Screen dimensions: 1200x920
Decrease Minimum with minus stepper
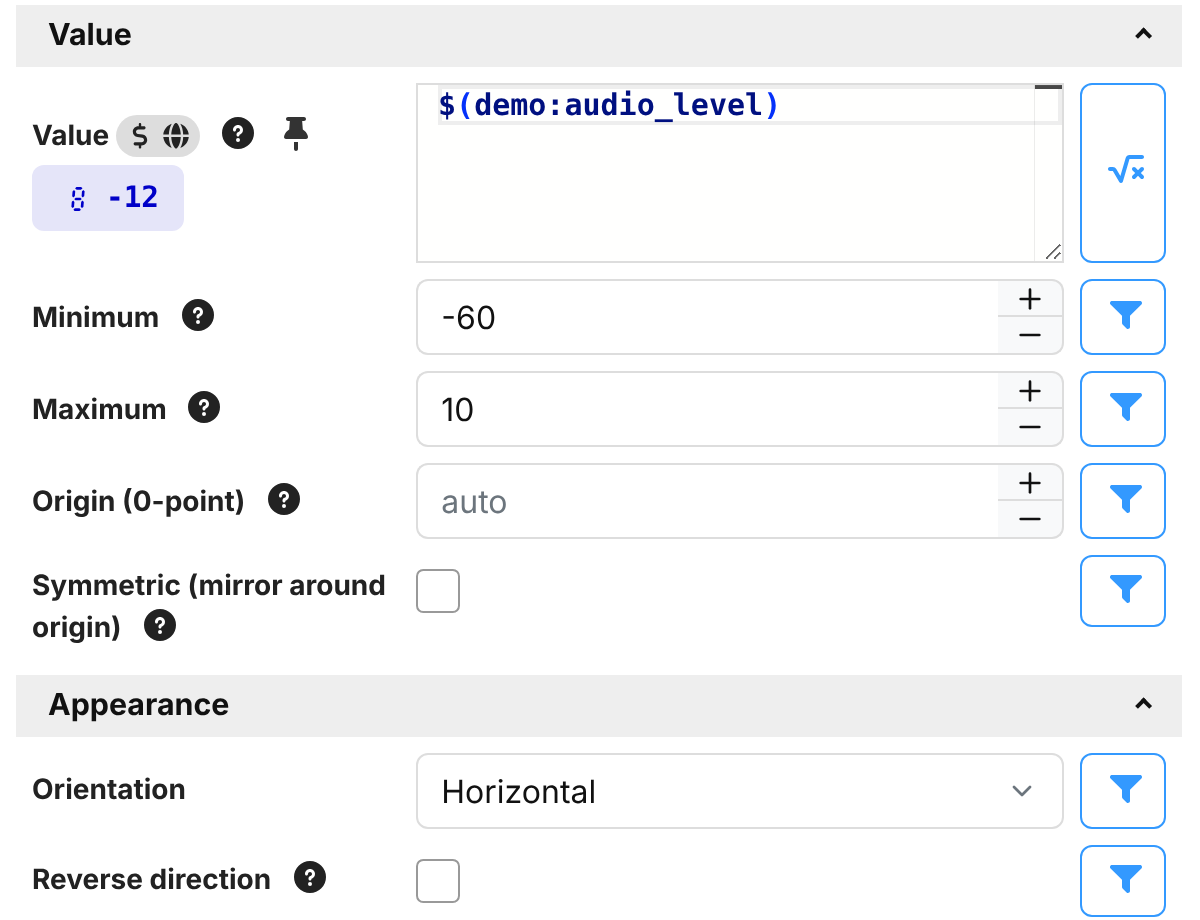1030,335
